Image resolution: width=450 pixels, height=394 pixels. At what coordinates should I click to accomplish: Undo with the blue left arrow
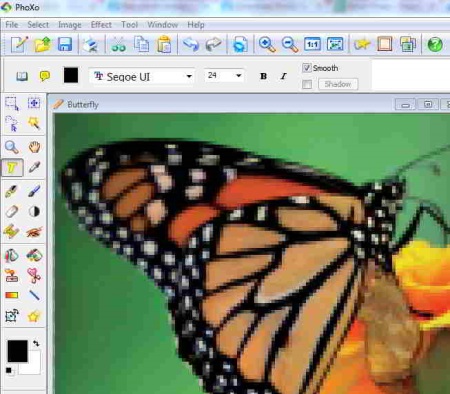pos(191,44)
